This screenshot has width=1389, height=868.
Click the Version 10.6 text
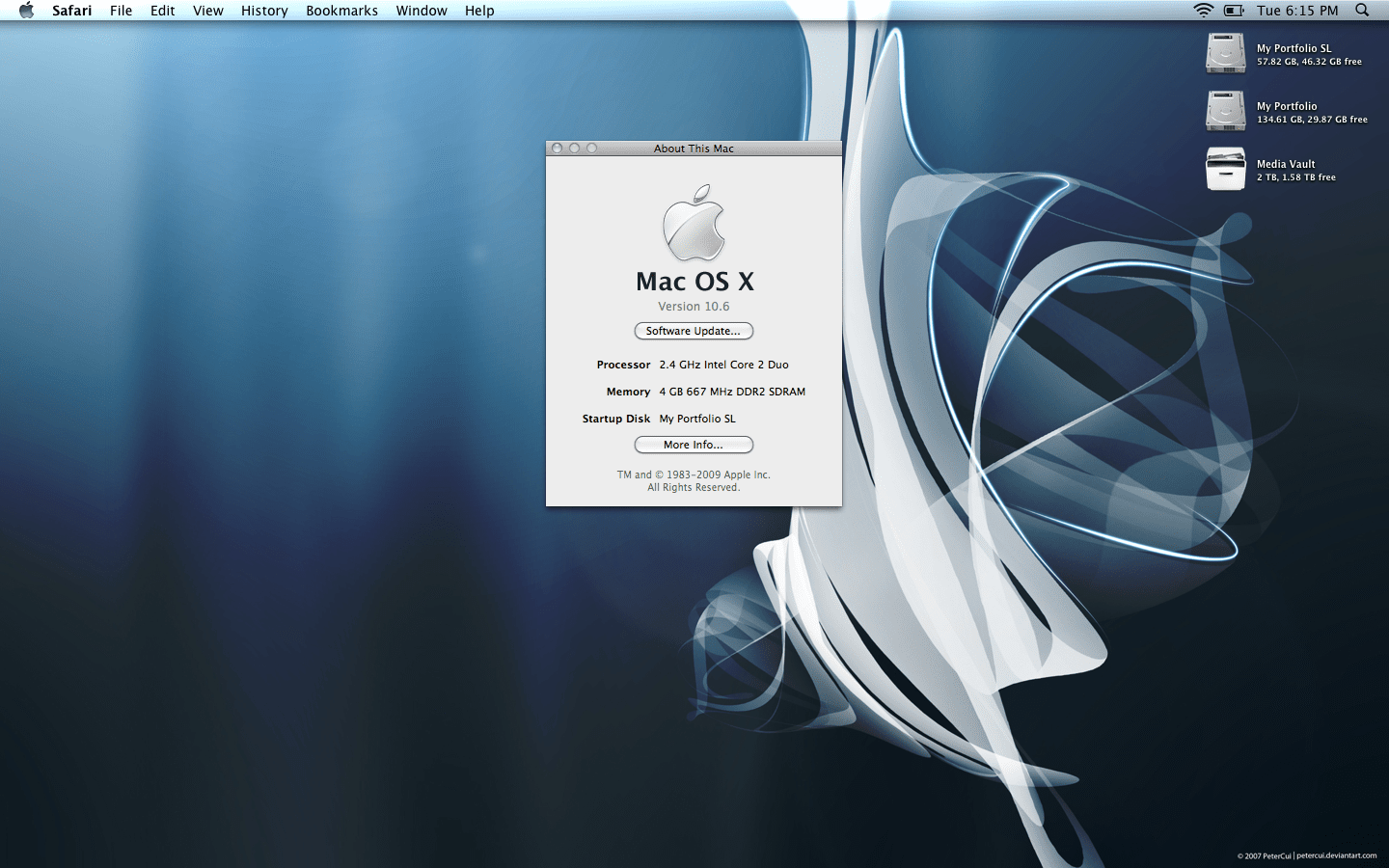coord(694,307)
